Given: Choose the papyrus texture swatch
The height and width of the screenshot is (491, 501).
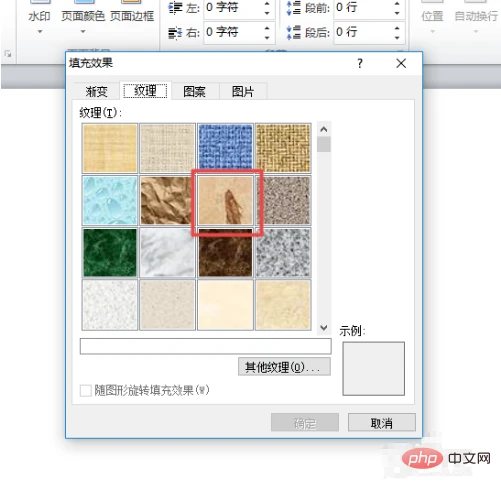Looking at the screenshot, I should tap(110, 148).
